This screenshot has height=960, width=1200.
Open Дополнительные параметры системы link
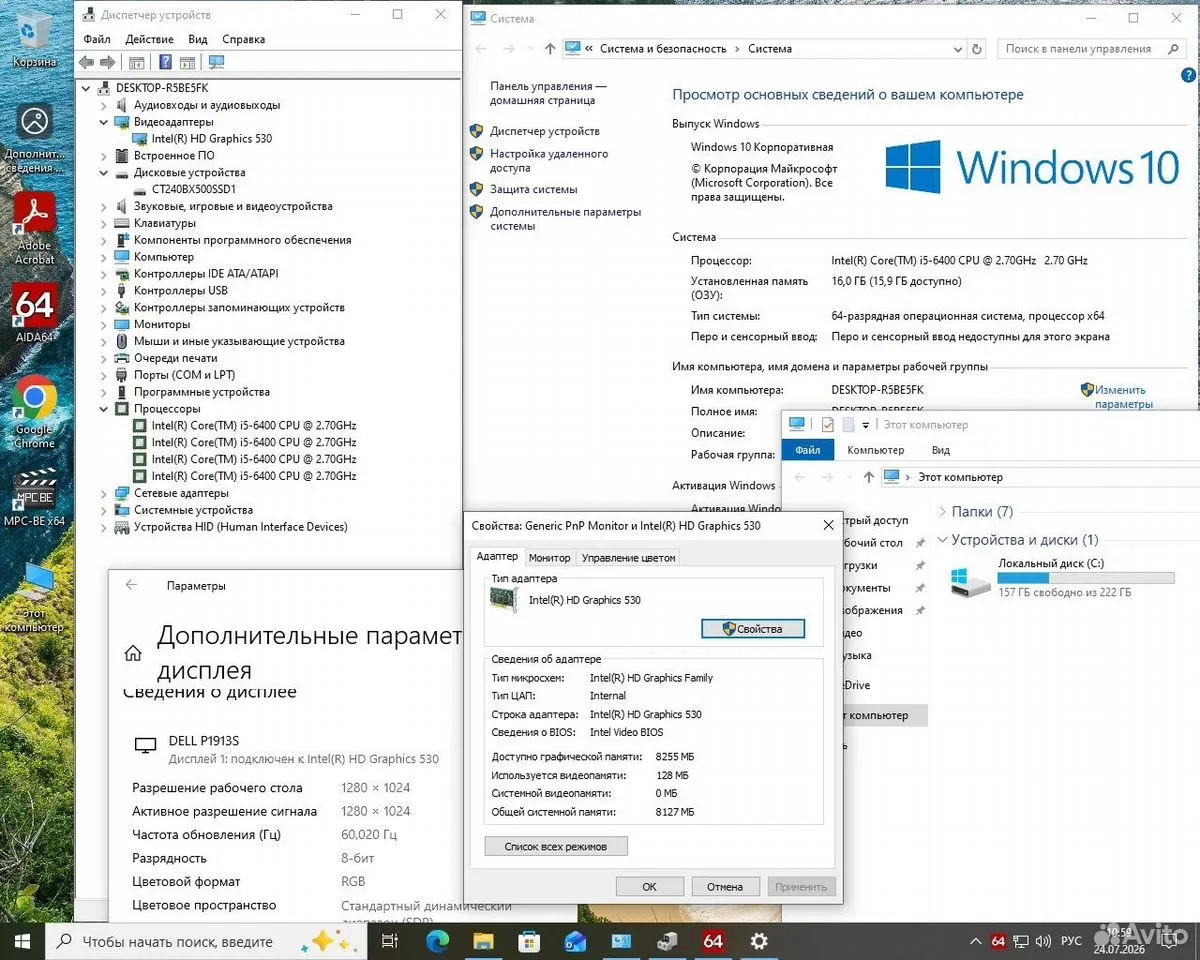[x=565, y=219]
